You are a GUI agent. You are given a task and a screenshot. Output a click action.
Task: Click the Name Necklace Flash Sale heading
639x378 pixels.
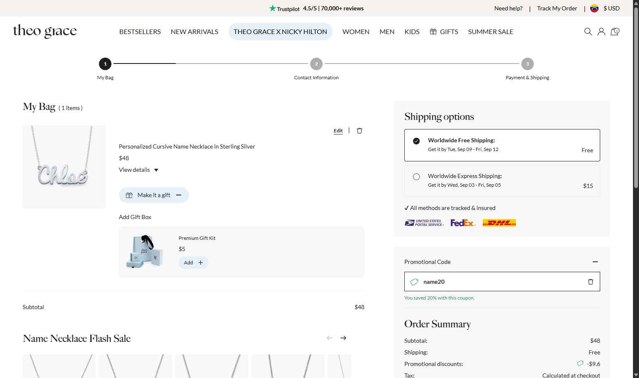pyautogui.click(x=77, y=338)
